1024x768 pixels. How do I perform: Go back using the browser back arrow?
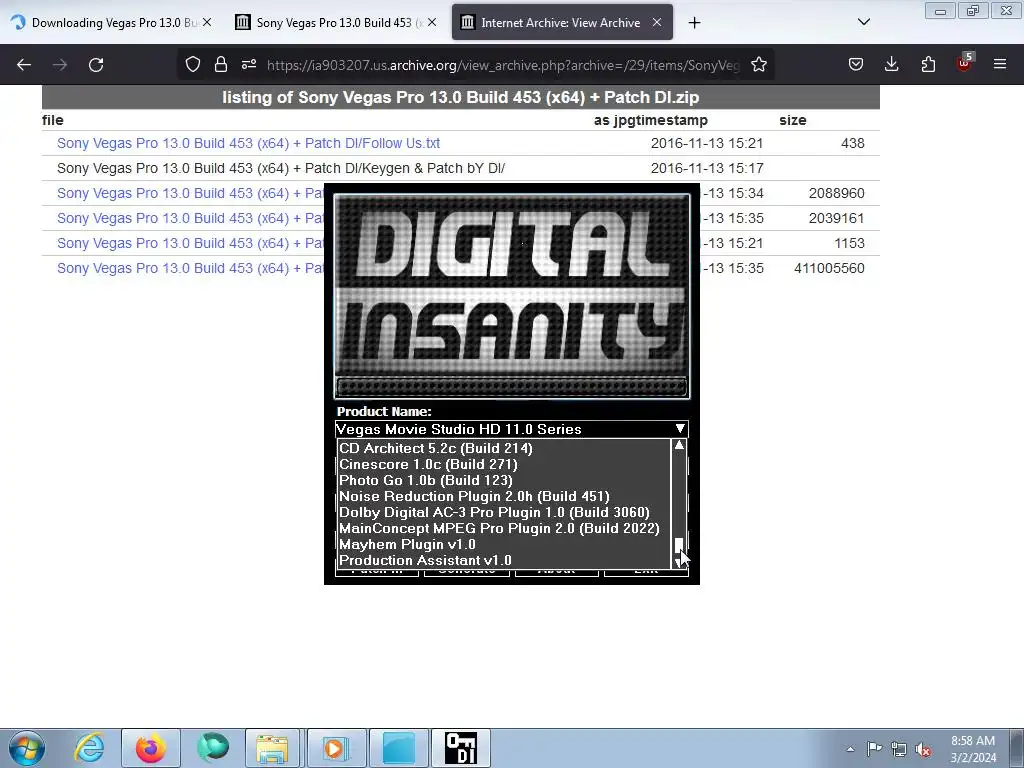pyautogui.click(x=24, y=65)
